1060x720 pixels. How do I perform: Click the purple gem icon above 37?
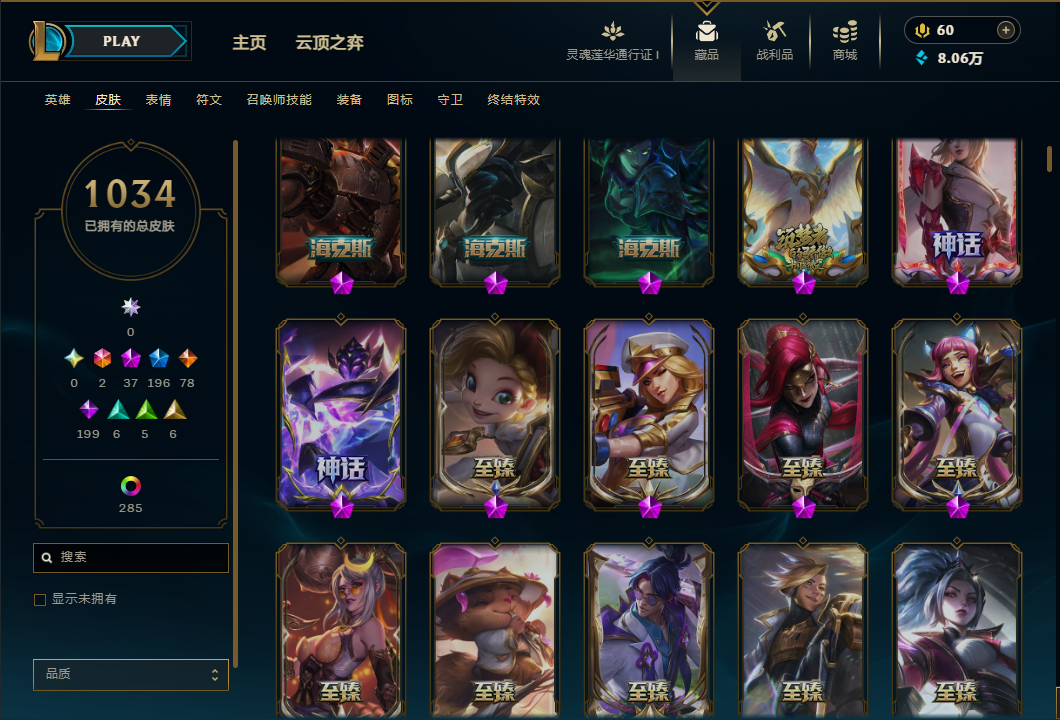[x=130, y=358]
